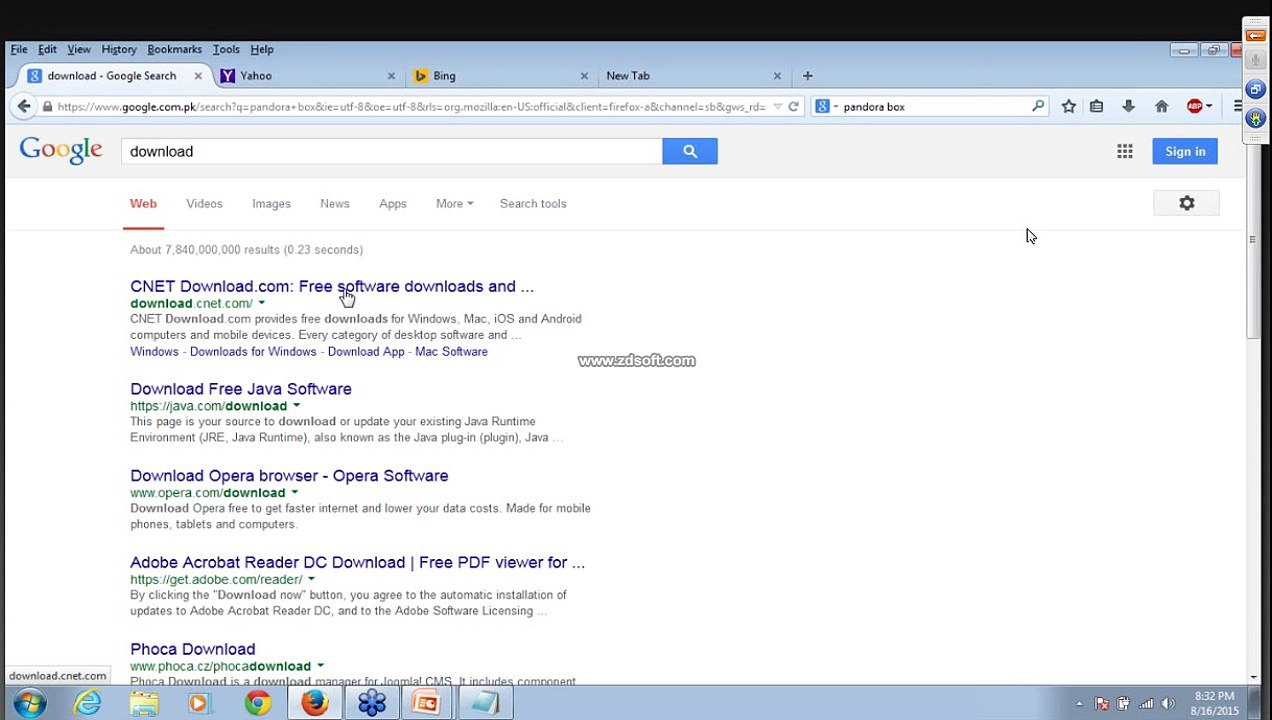The height and width of the screenshot is (720, 1272).
Task: Open the Edit menu
Action: tap(47, 49)
